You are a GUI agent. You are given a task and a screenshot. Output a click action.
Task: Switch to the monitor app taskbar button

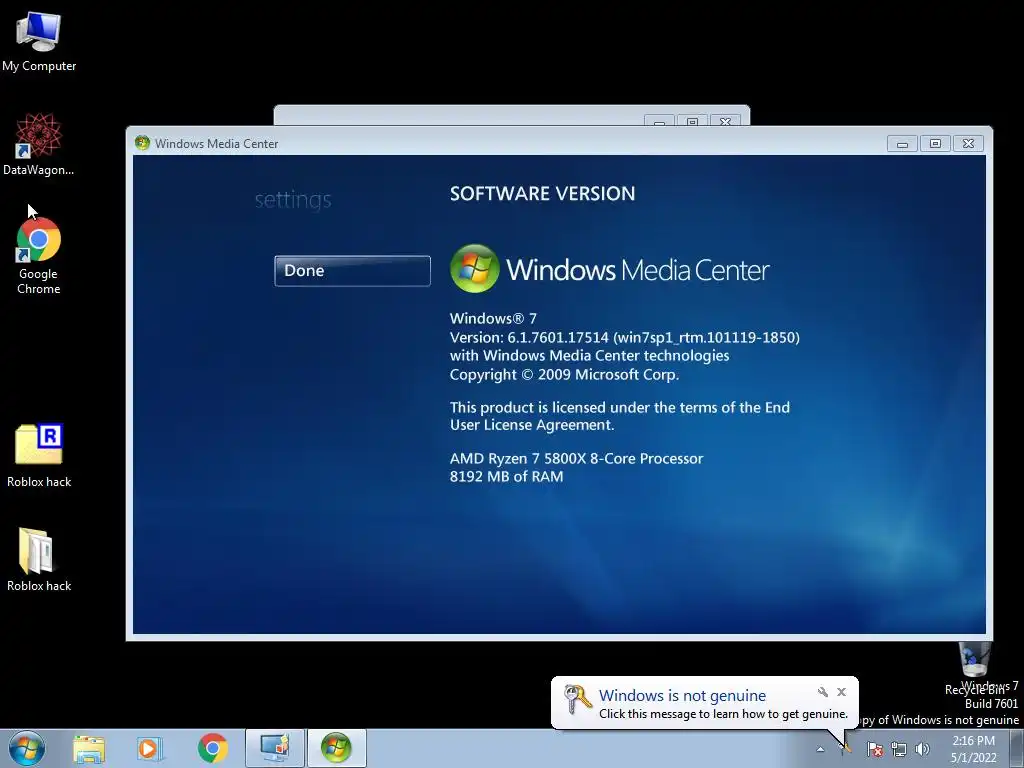pyautogui.click(x=275, y=748)
